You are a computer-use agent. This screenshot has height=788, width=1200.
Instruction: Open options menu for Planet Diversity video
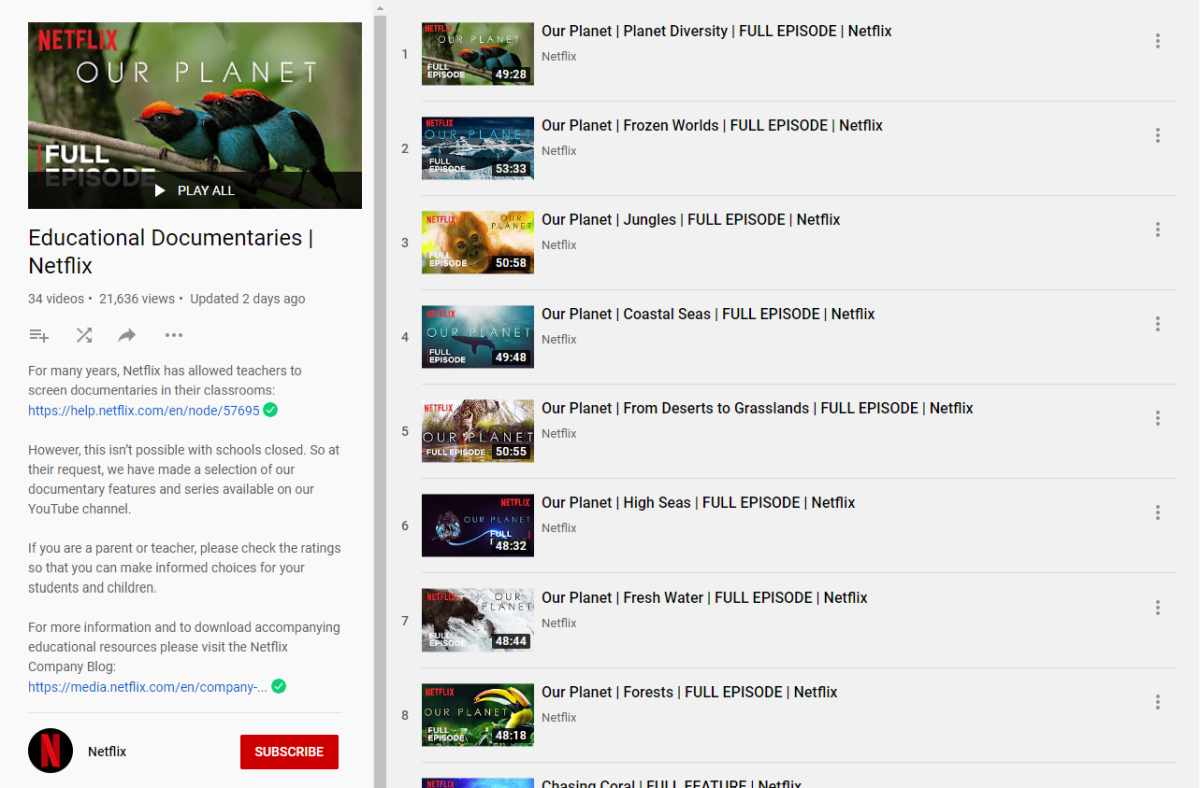point(1157,41)
